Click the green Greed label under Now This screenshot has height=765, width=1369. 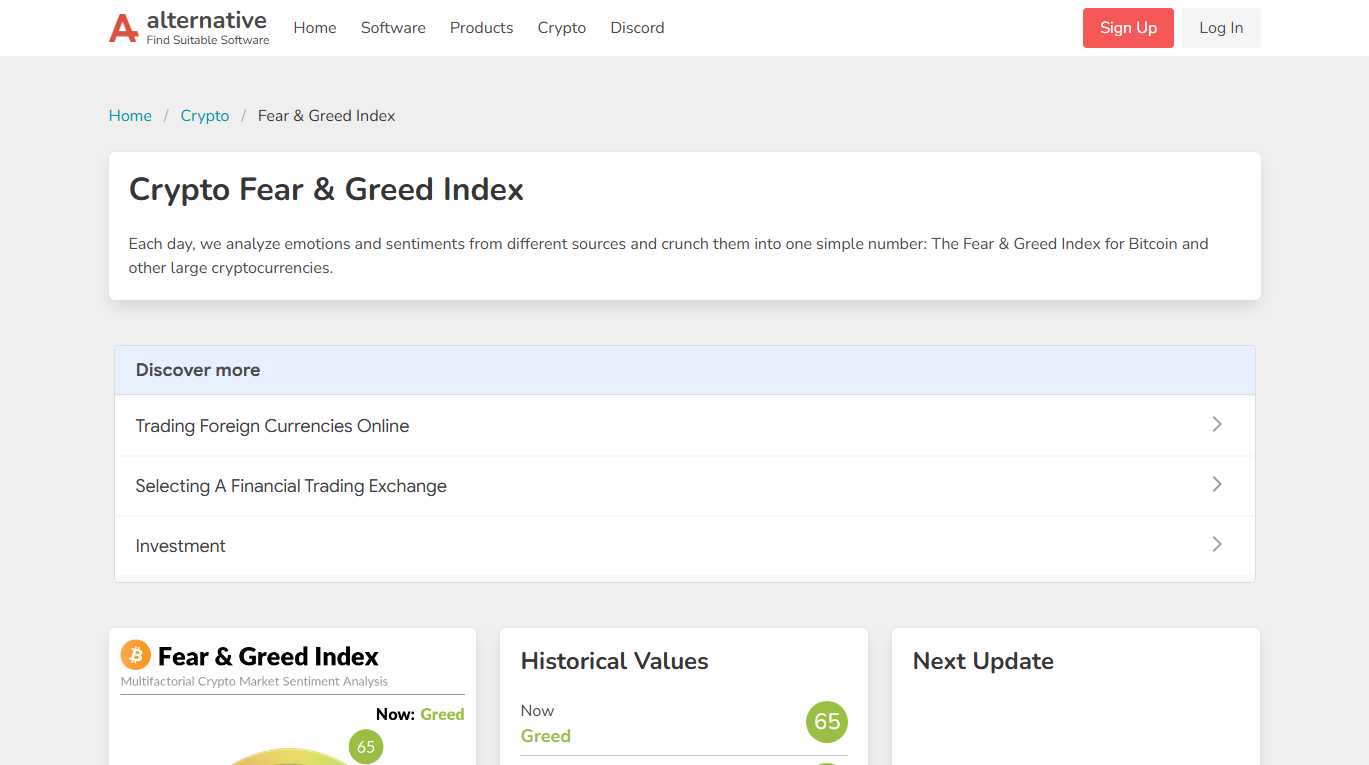tap(546, 736)
